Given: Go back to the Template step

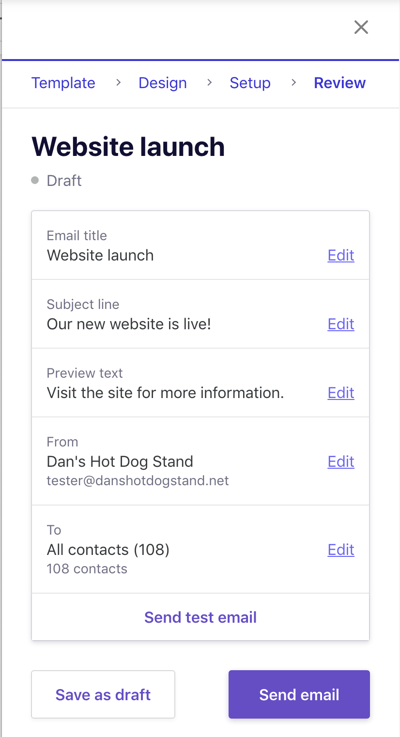Looking at the screenshot, I should 63,83.
